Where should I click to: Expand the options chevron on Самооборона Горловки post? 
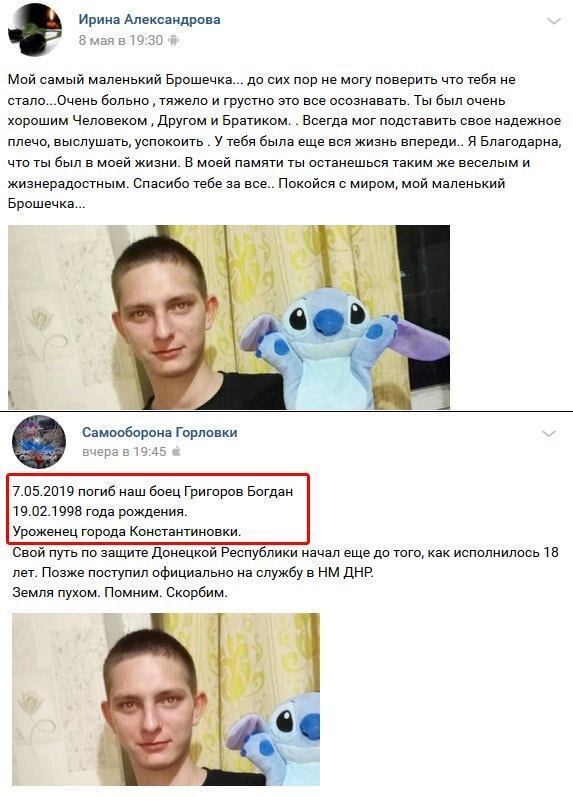[x=549, y=434]
